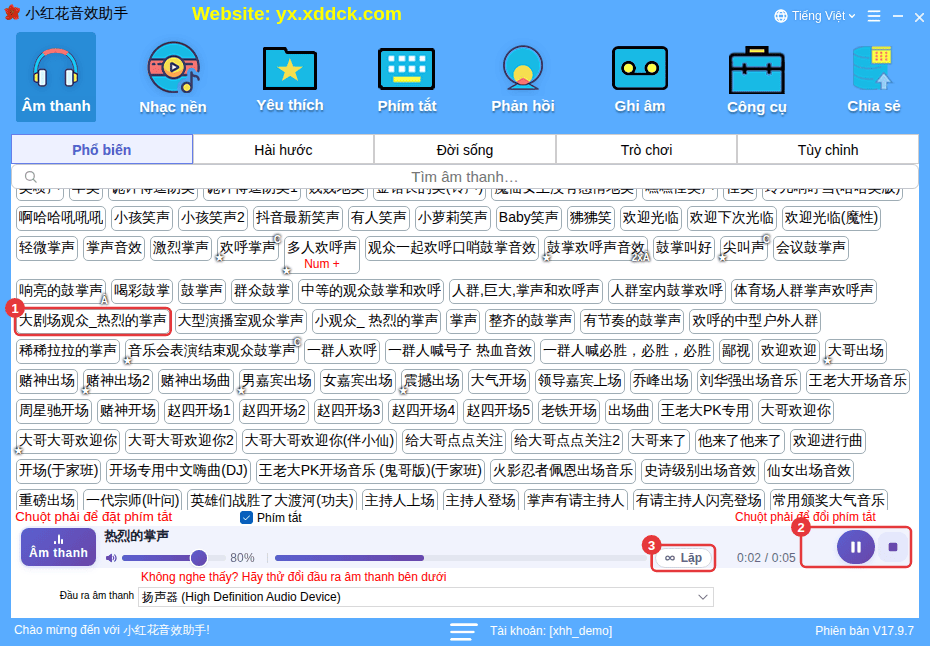Switch to the Đời sống tab

pos(465,149)
